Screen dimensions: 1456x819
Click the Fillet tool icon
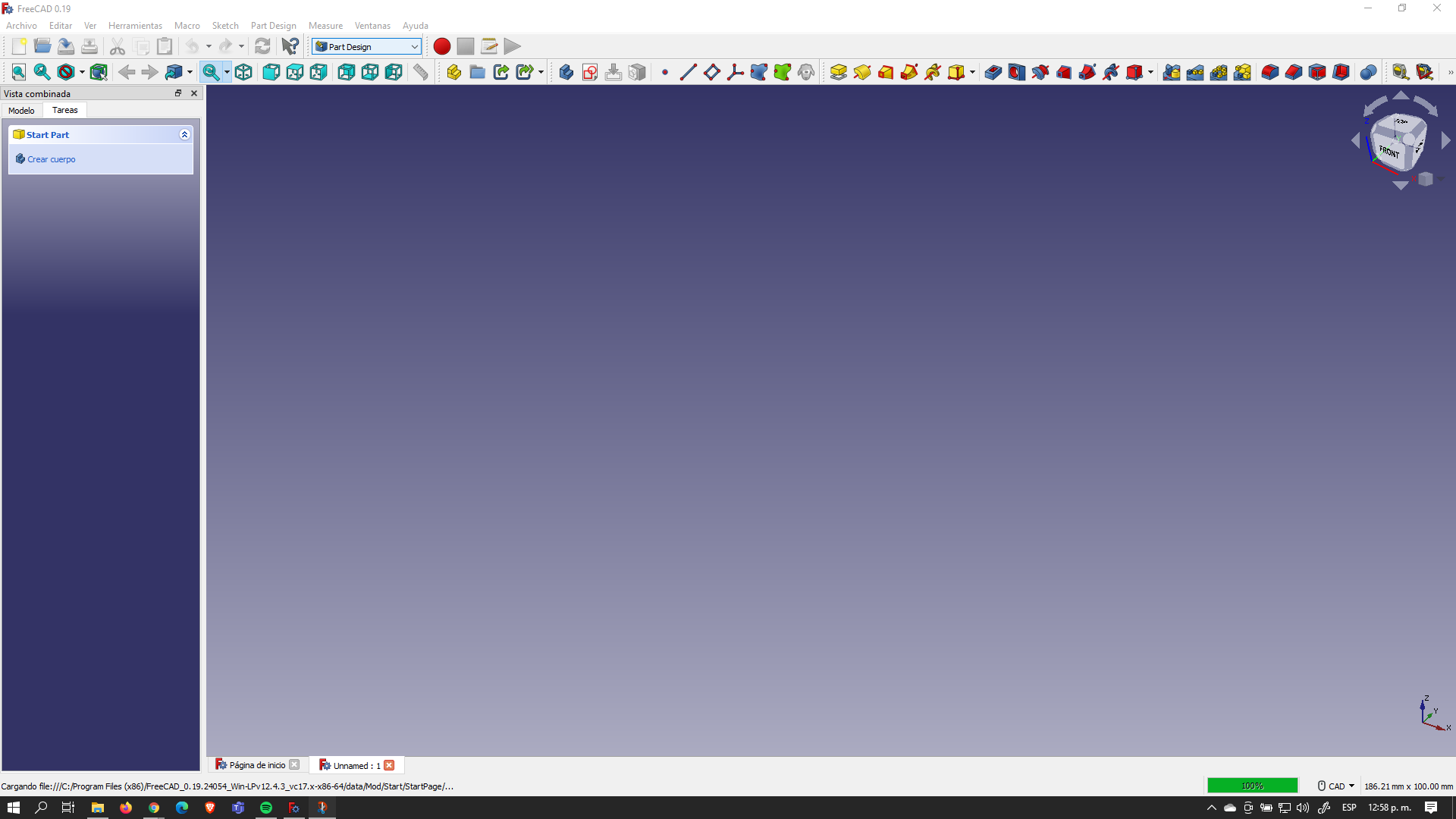1269,72
